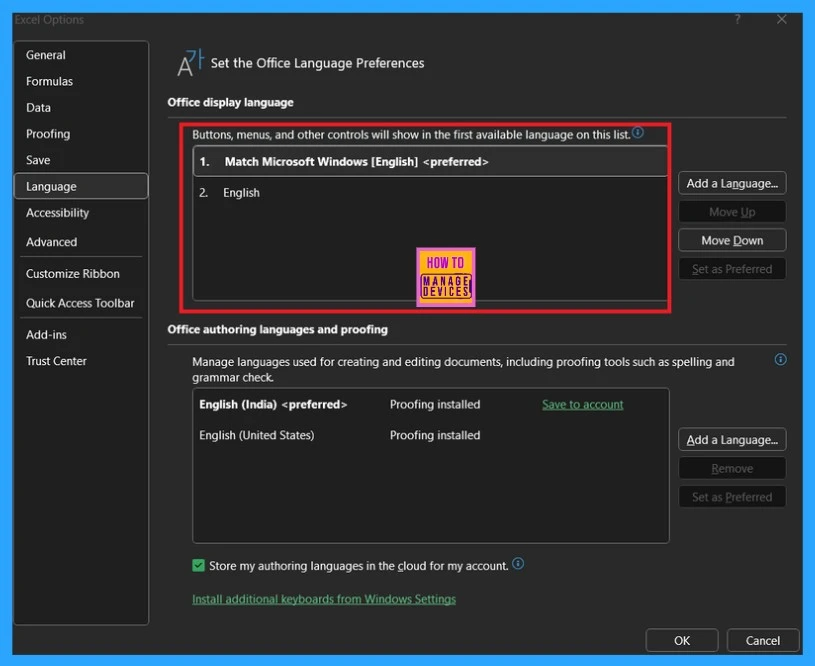Click Proofing installed status for English (United States)
This screenshot has width=815, height=666.
click(435, 435)
